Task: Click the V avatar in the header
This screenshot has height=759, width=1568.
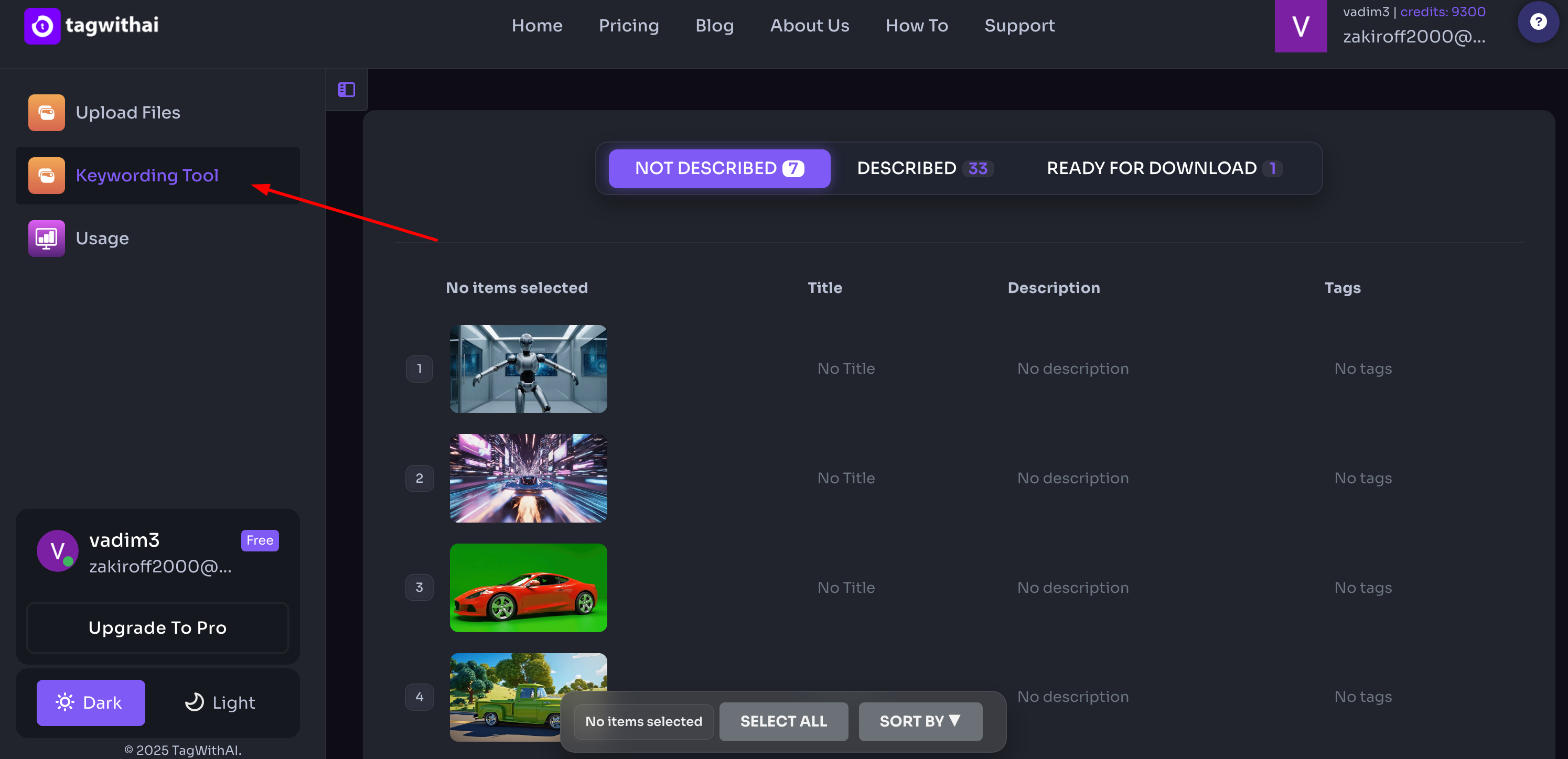Action: [x=1301, y=26]
